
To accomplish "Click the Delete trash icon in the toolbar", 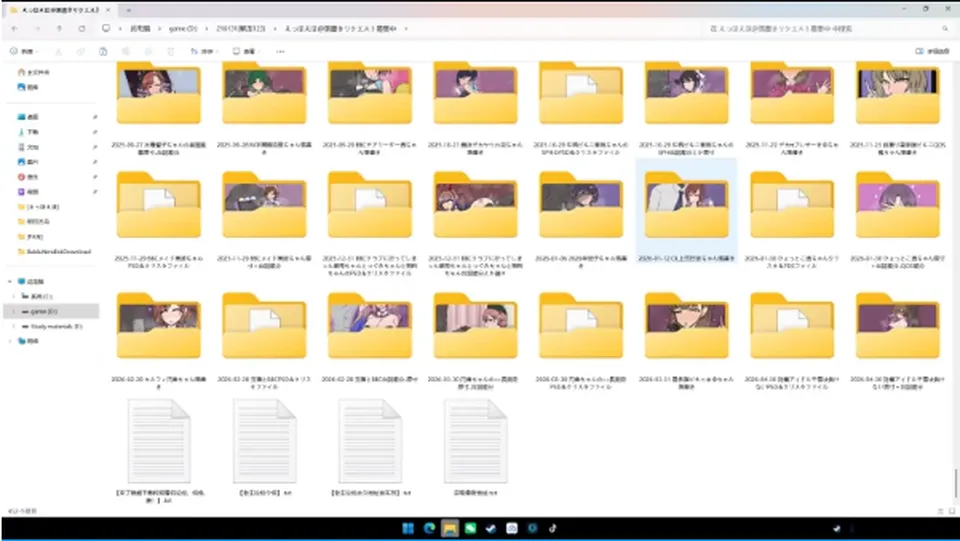I will [x=170, y=51].
